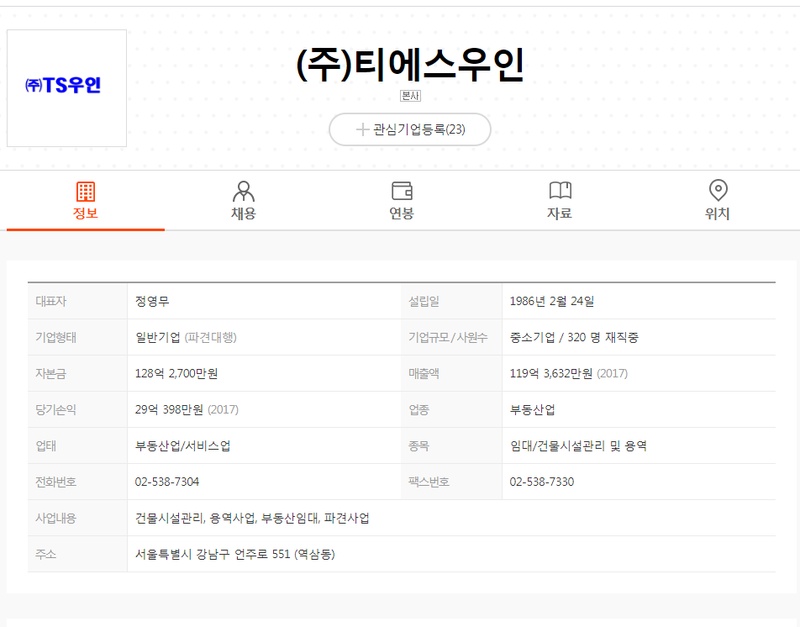Click the person icon above 채용
Image resolution: width=800 pixels, height=627 pixels.
[243, 191]
